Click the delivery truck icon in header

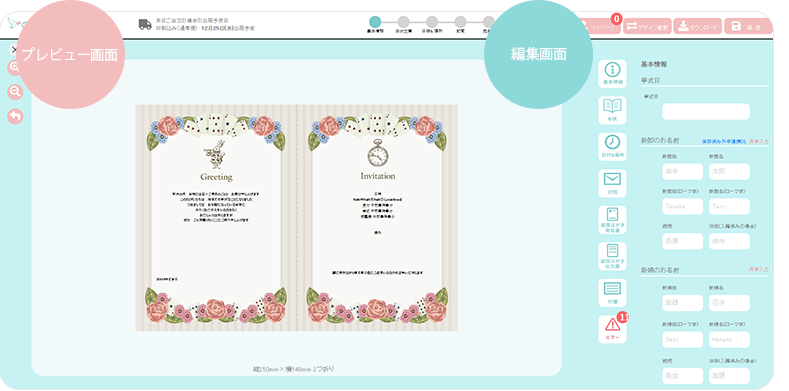[145, 25]
